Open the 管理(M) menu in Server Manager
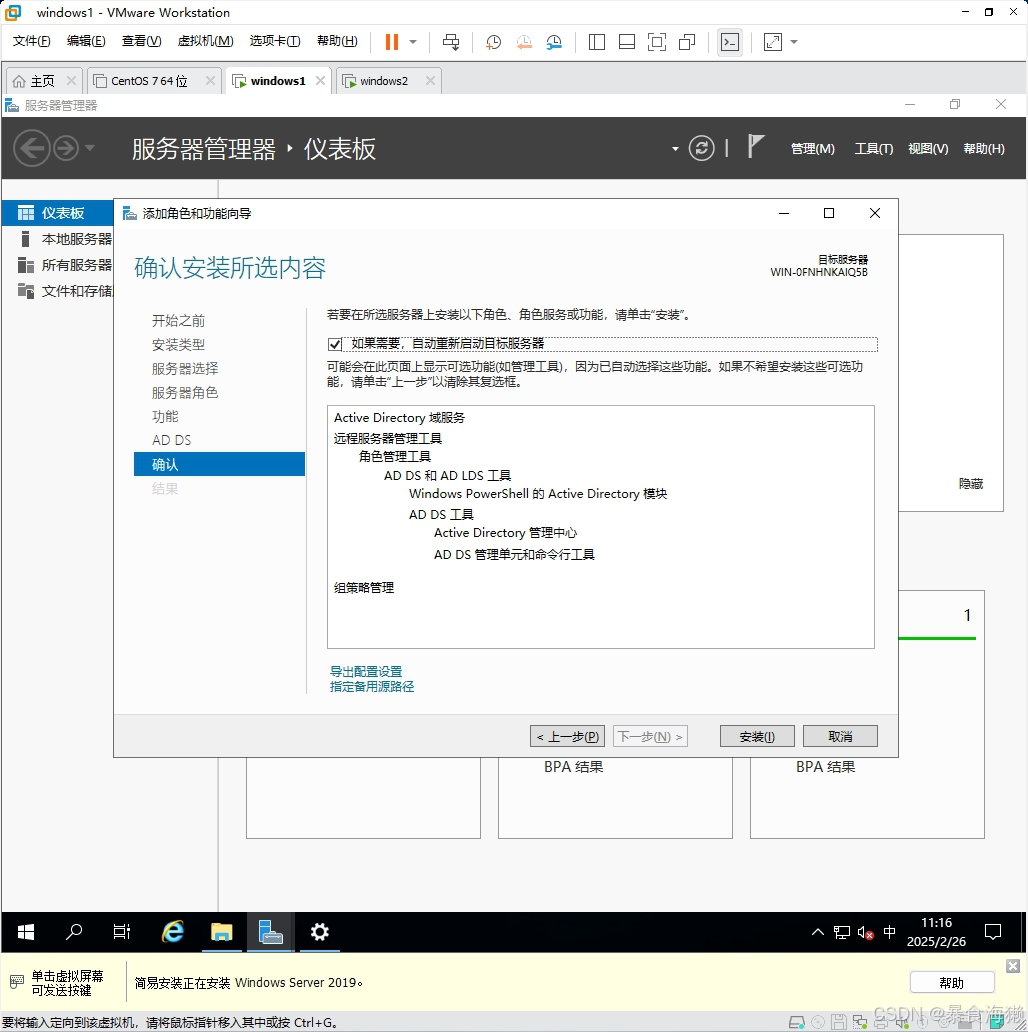 point(813,149)
